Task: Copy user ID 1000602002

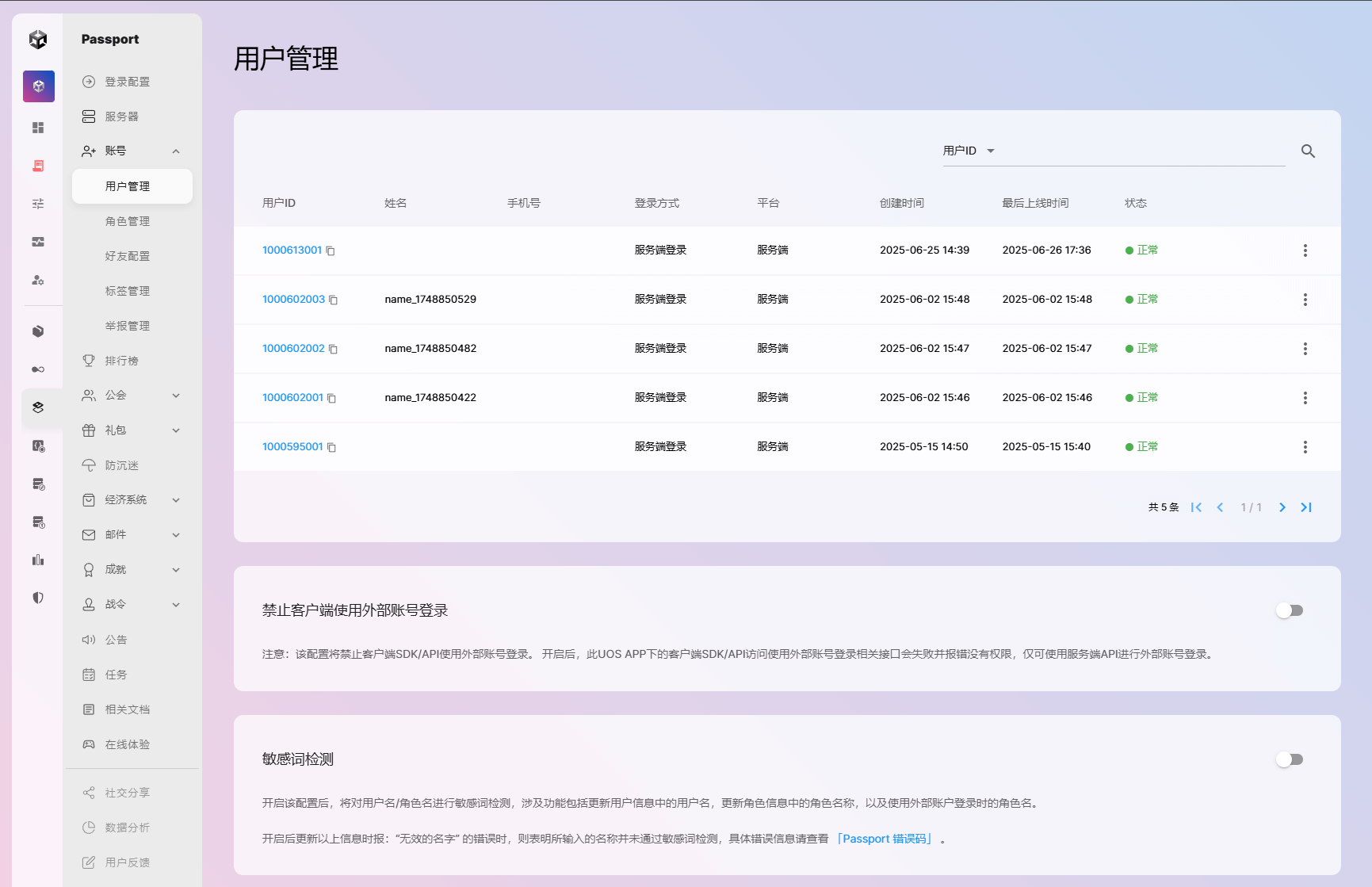Action: (x=333, y=350)
